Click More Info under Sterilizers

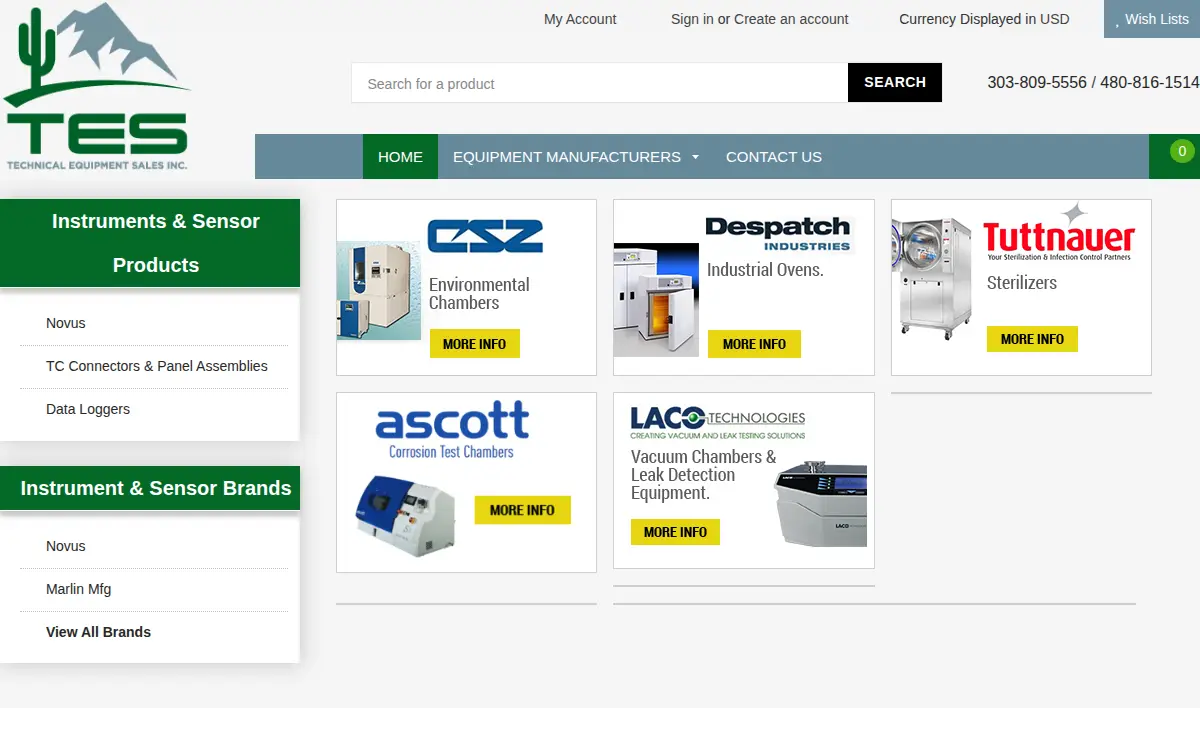(x=1032, y=339)
